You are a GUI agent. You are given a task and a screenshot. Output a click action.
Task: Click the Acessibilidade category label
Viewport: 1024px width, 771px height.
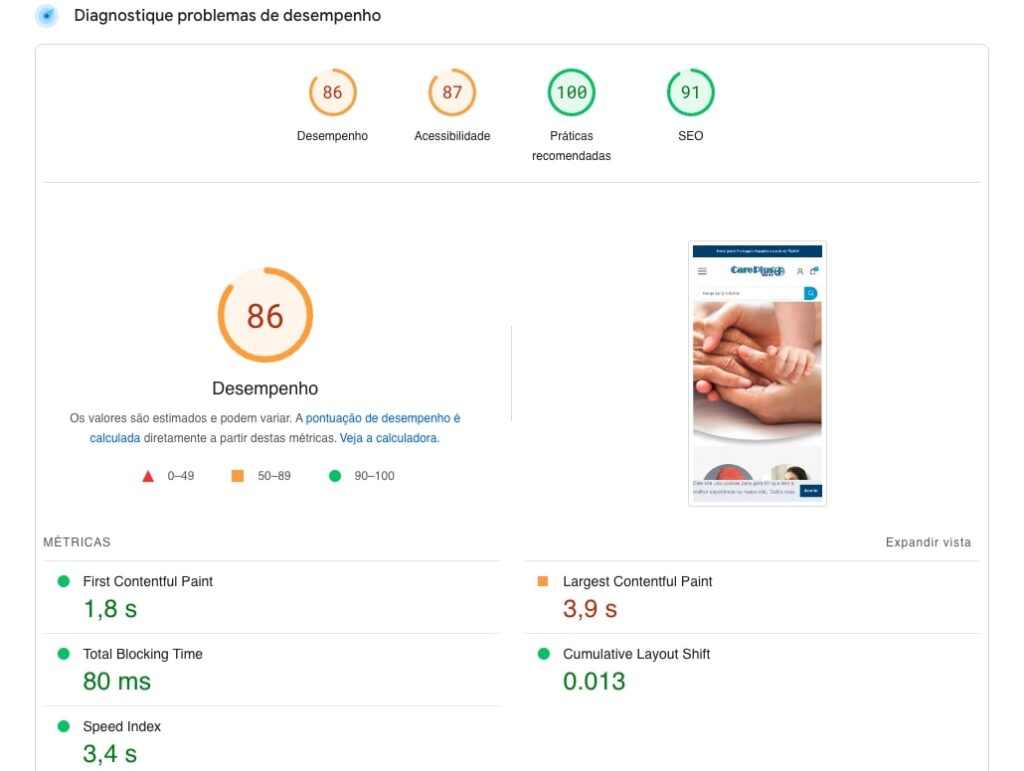point(452,136)
